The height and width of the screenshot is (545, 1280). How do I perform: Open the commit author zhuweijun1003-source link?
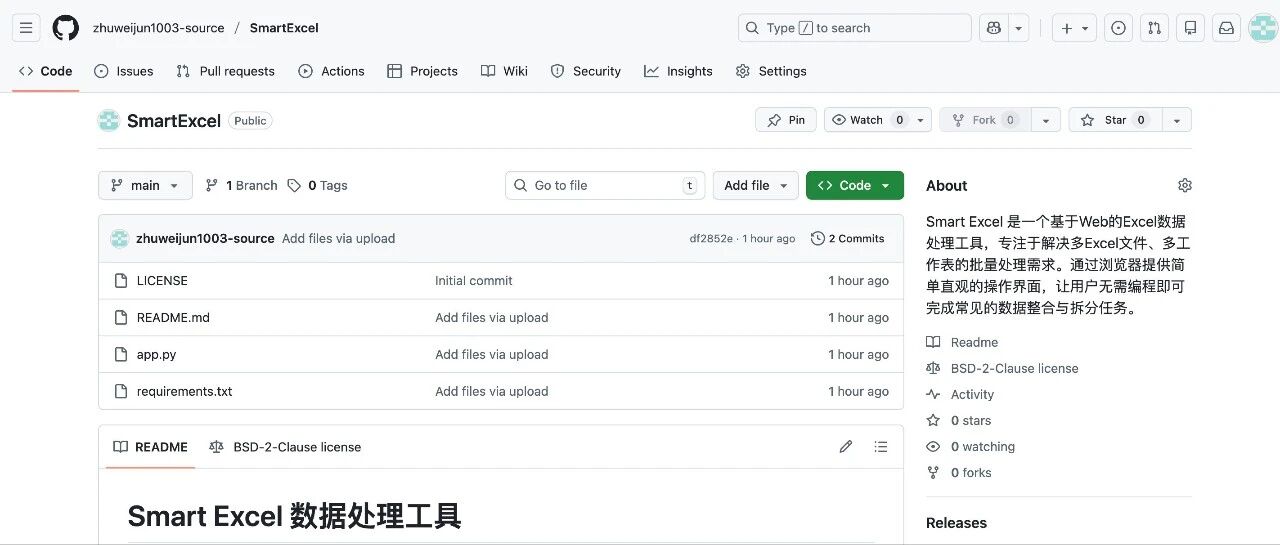click(x=205, y=238)
